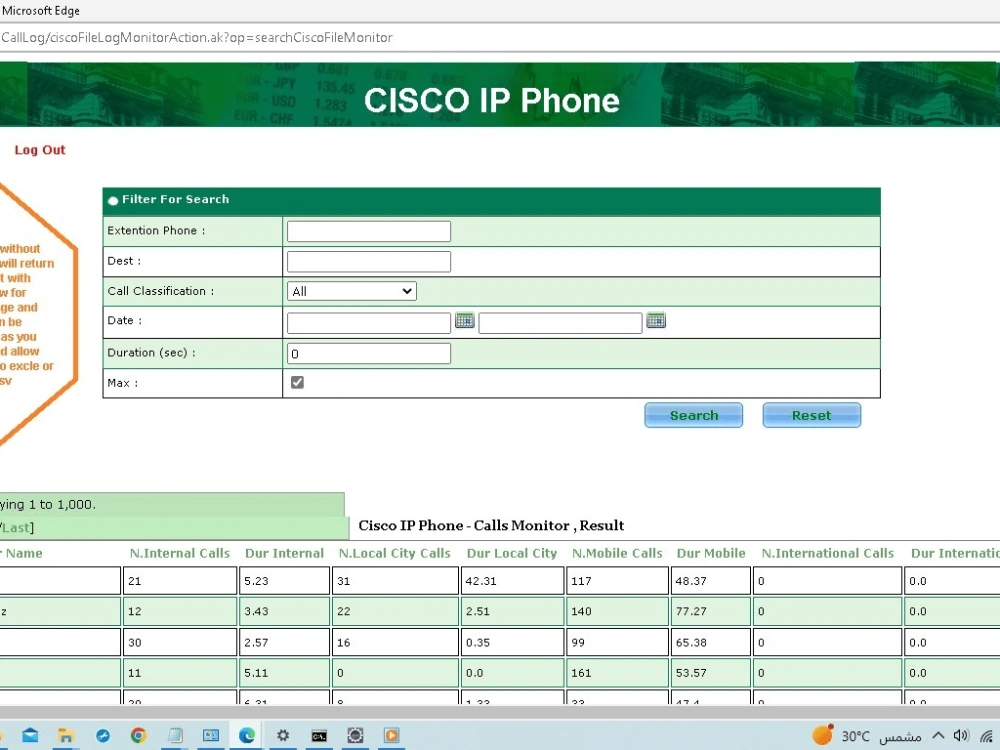The height and width of the screenshot is (750, 1000).
Task: Select the N.Internal Calls cell 30
Action: [180, 642]
